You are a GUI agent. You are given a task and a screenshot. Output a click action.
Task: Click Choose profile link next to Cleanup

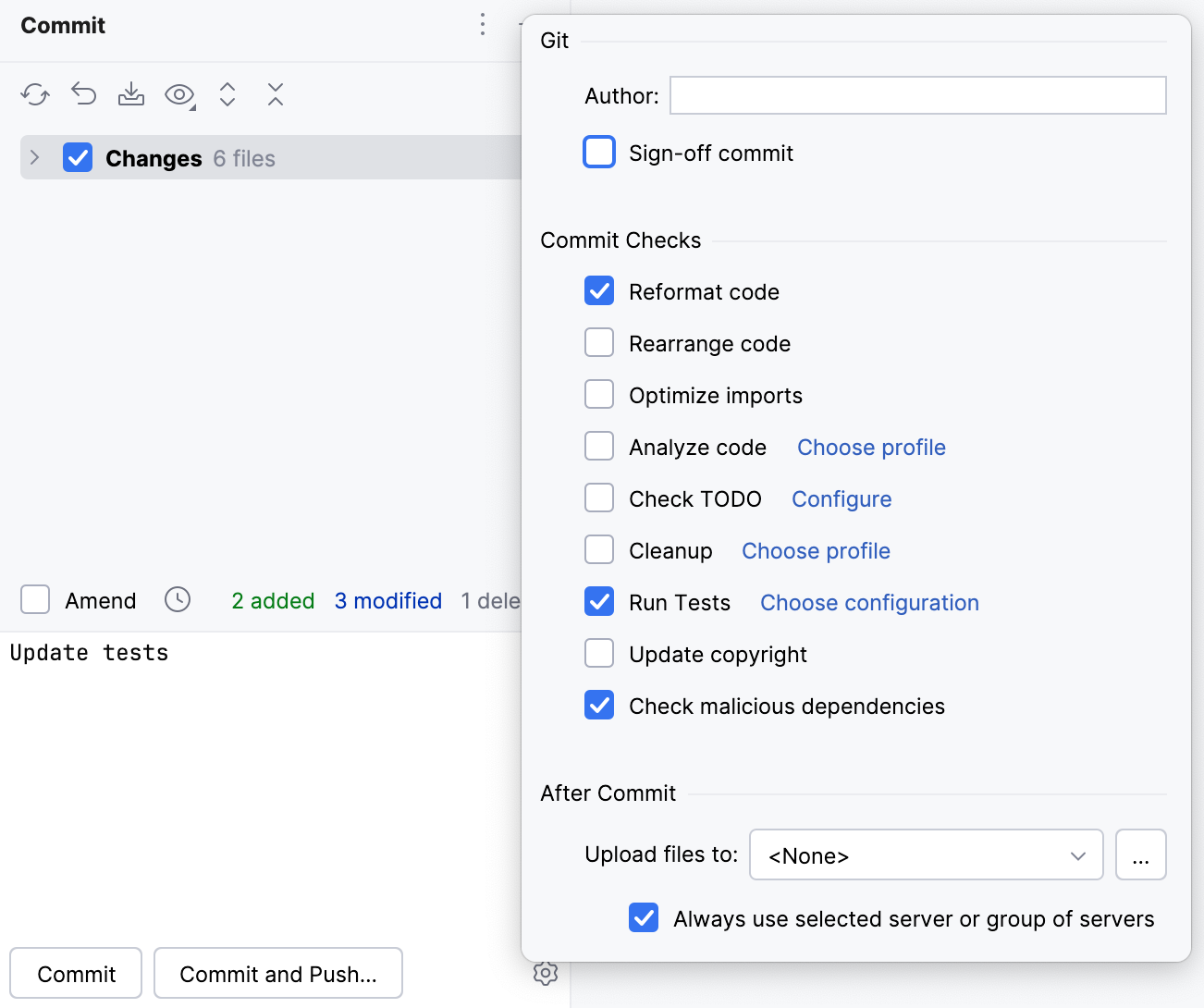816,551
